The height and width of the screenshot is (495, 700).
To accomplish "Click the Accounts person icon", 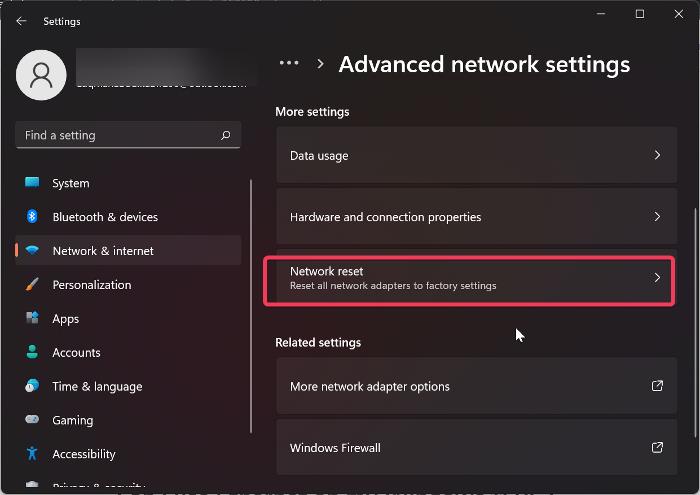I will tap(32, 352).
